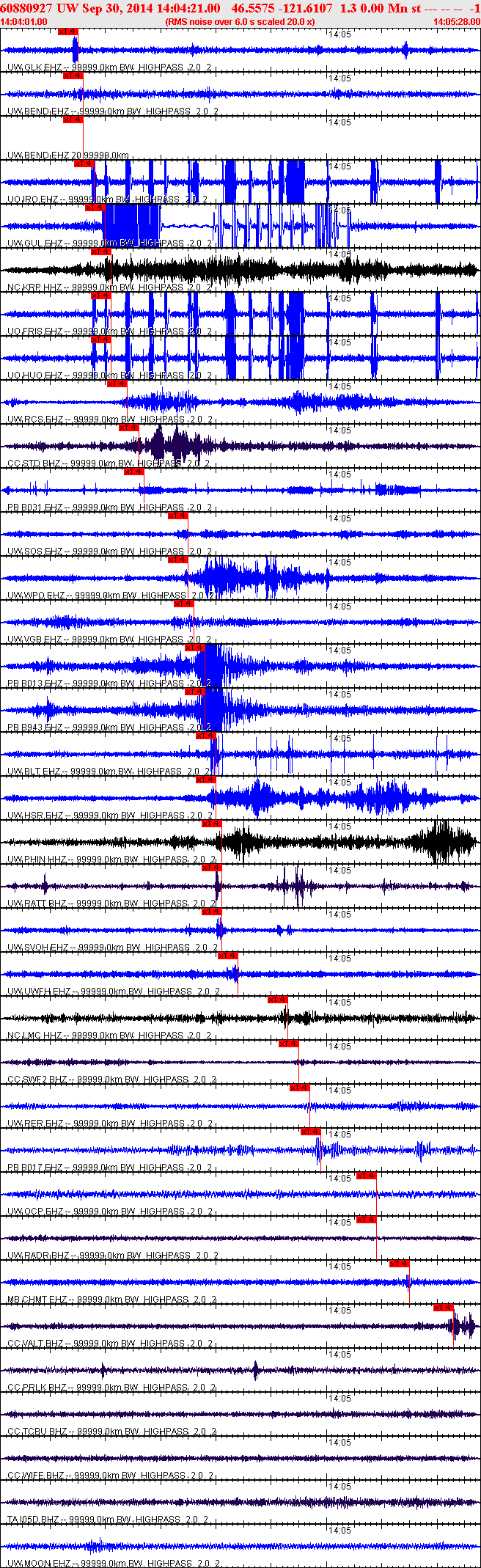Click the UW.BEND.EHZ 20 99999.0km label
This screenshot has width=481, height=1568.
point(68,155)
